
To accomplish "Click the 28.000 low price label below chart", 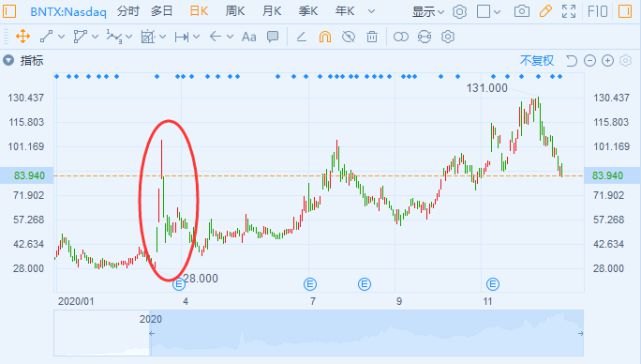I will pyautogui.click(x=201, y=279).
